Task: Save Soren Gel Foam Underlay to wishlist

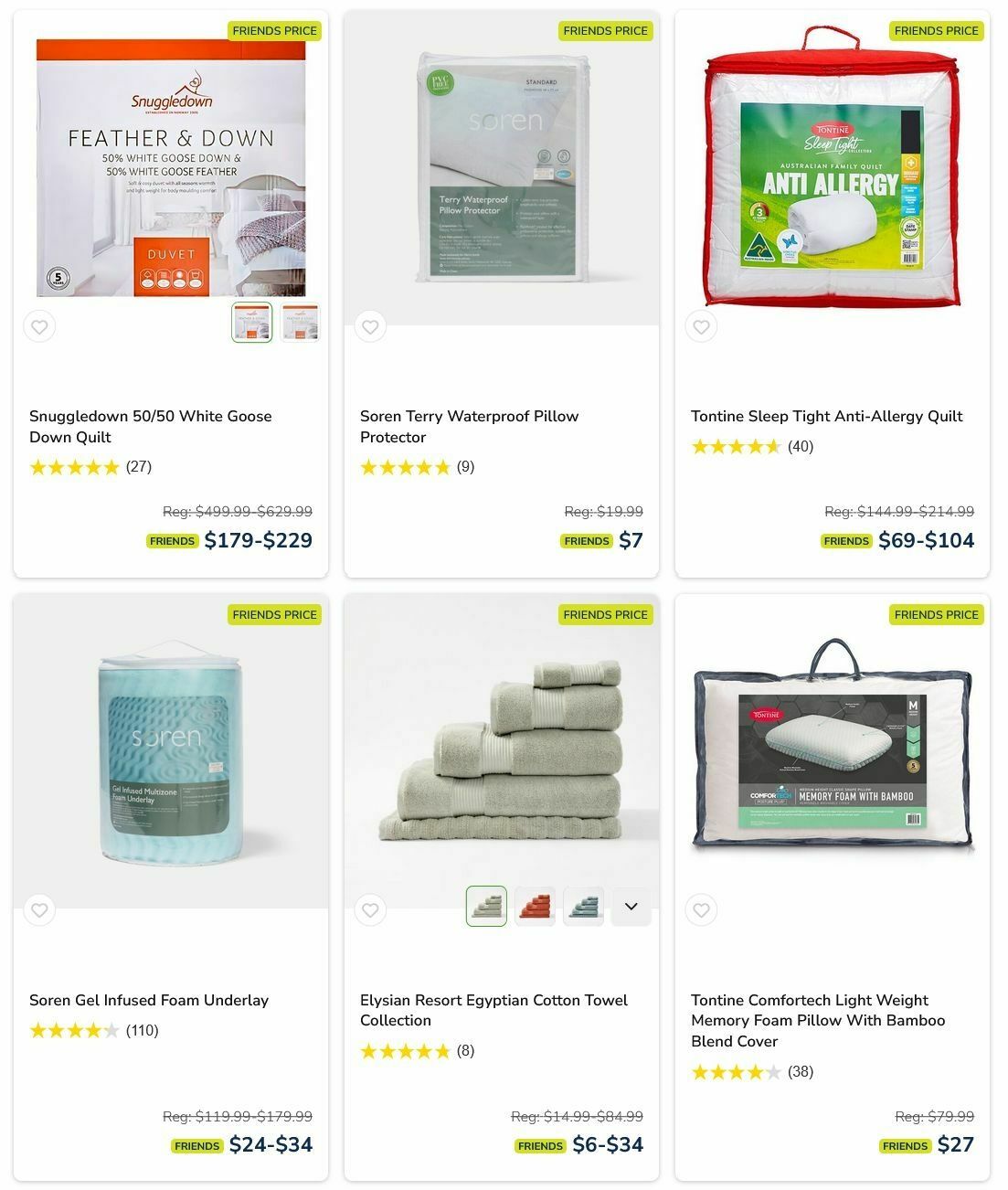Action: 39,910
